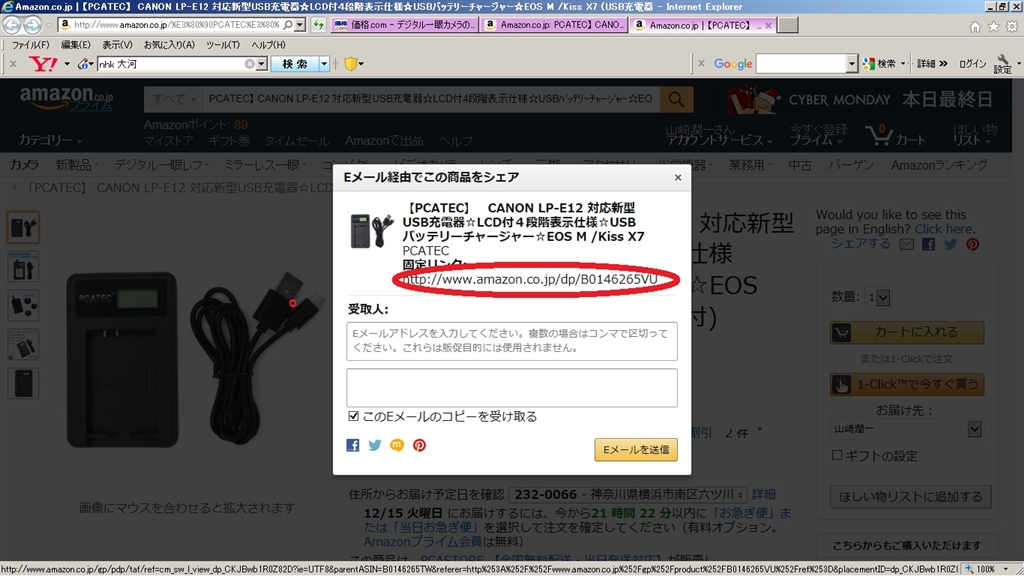Click the recipient email address field
Image resolution: width=1024 pixels, height=576 pixels.
point(512,341)
